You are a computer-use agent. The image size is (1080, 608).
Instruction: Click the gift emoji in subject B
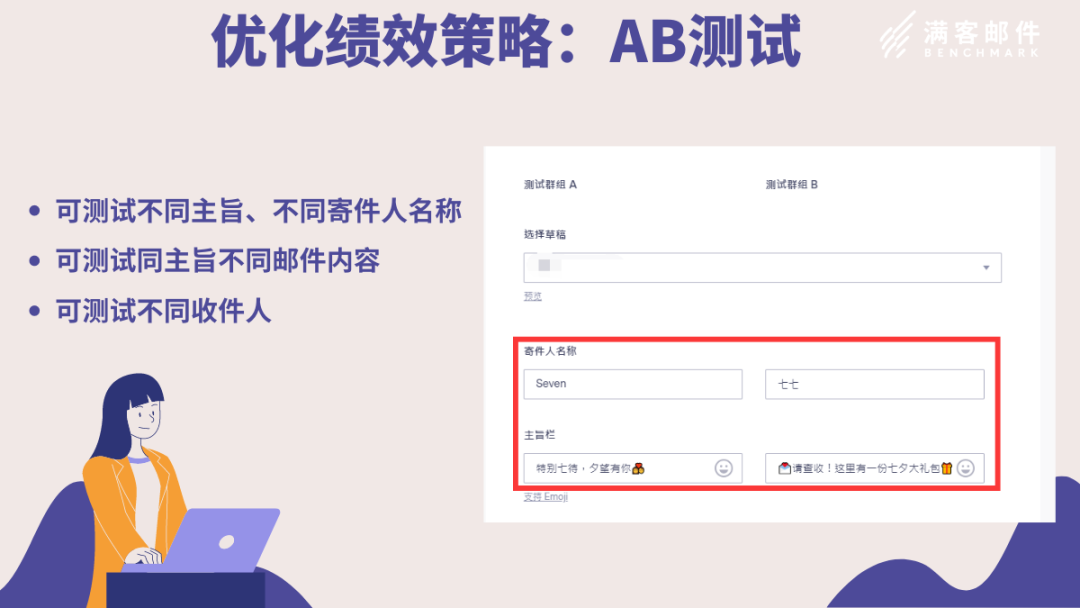pyautogui.click(x=947, y=468)
